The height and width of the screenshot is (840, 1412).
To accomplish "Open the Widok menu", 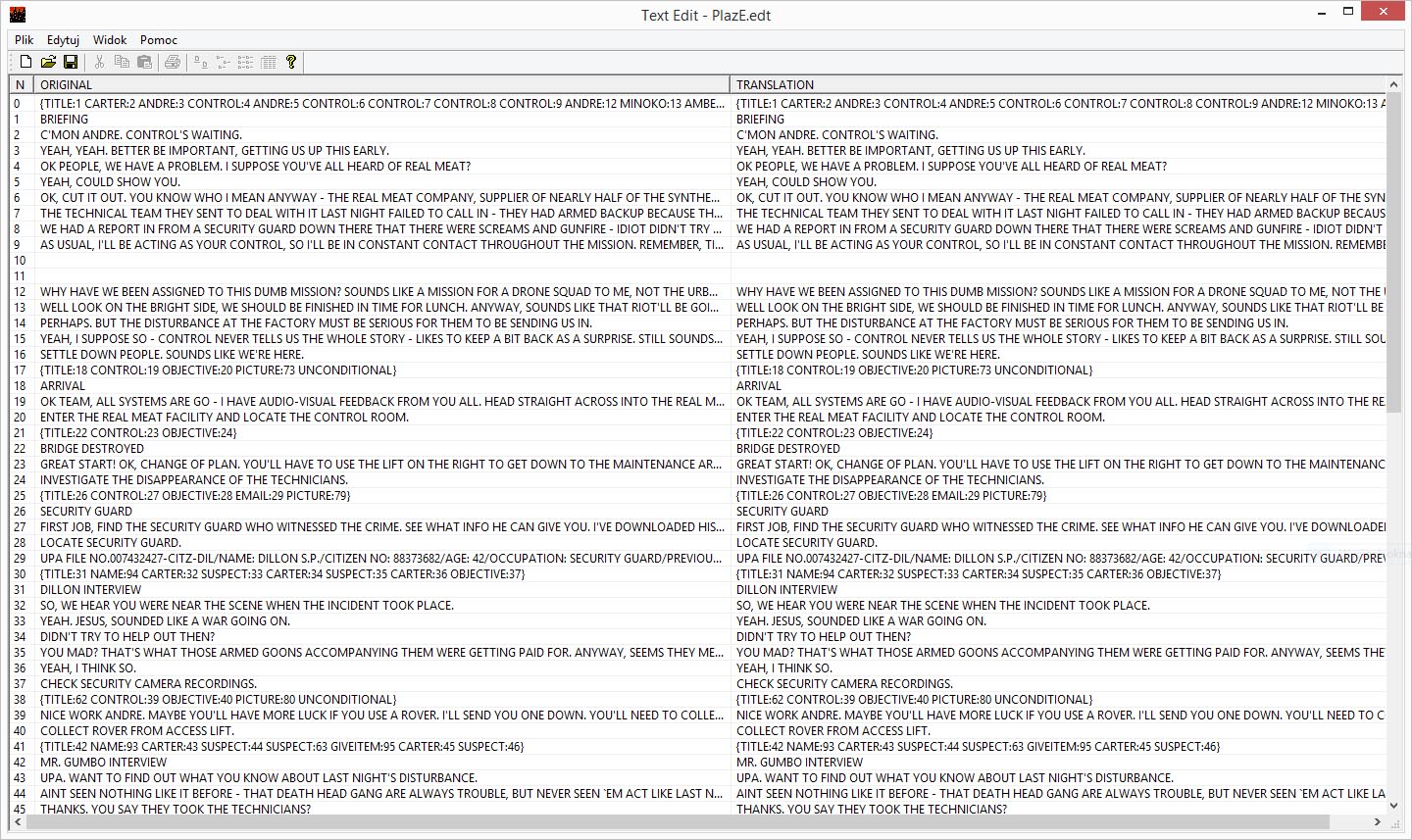I will pos(110,40).
